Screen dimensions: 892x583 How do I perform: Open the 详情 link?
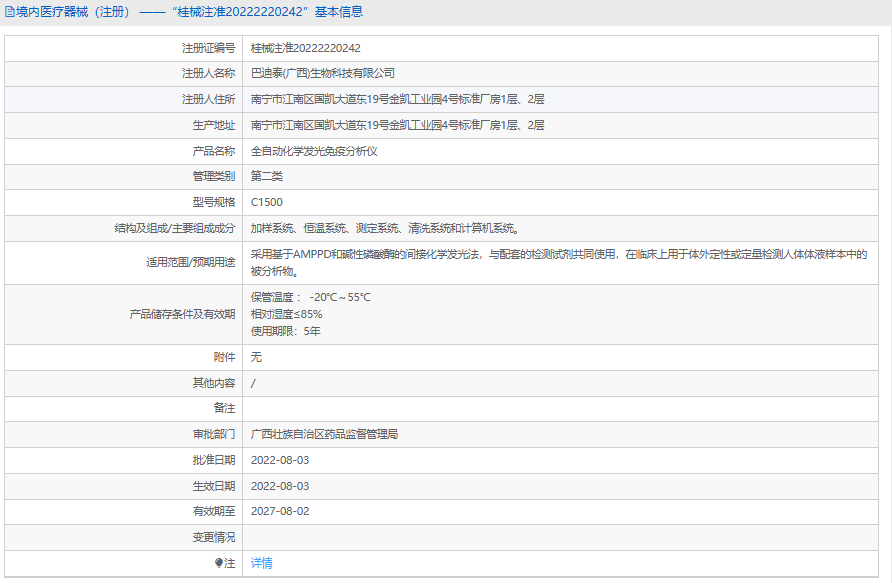click(x=262, y=563)
